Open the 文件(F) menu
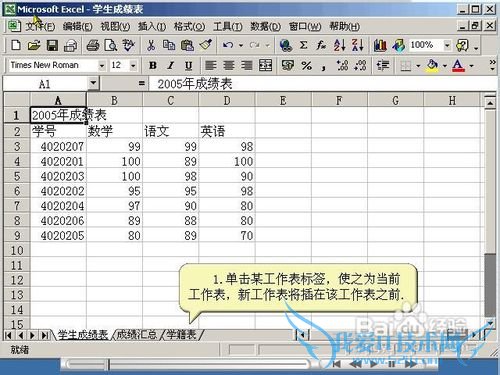This screenshot has width=500, height=375. tap(40, 26)
